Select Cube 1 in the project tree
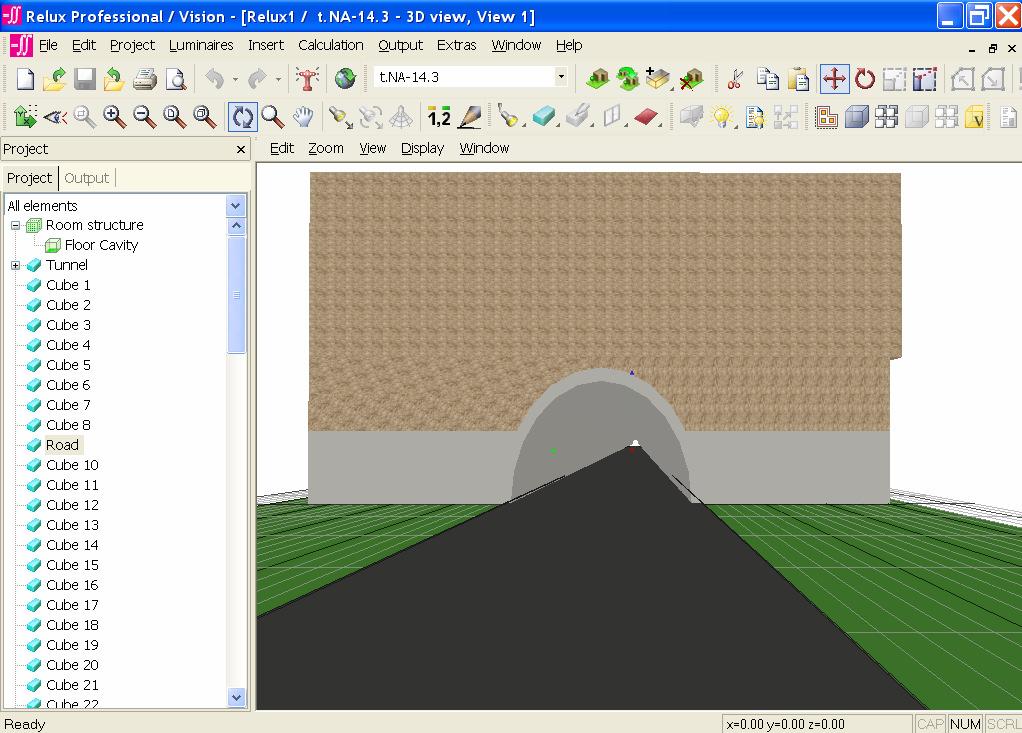 [68, 285]
